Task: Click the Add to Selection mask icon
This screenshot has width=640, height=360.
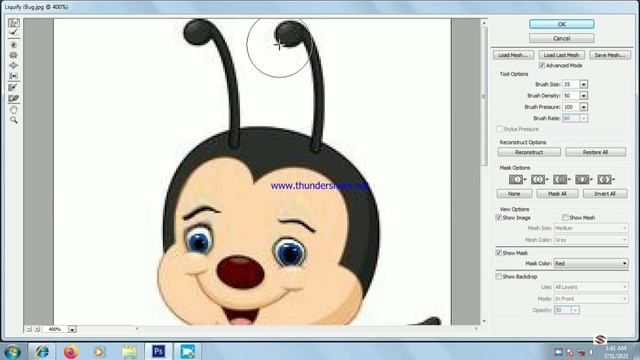Action: [x=538, y=179]
